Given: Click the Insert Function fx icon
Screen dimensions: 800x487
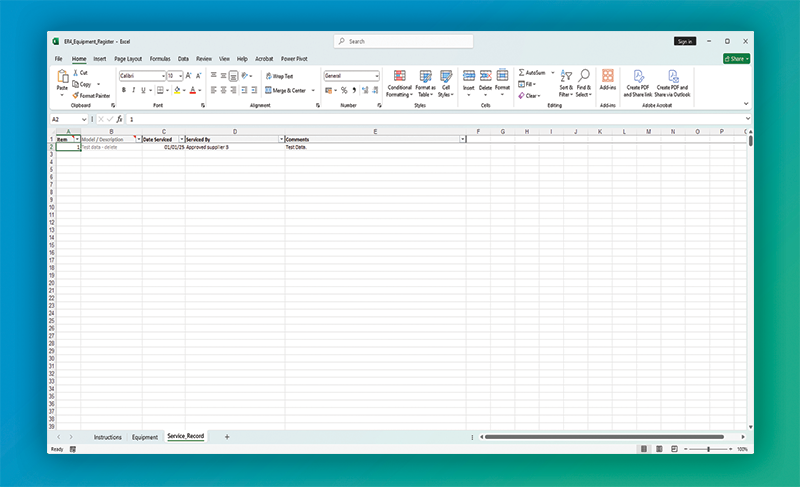Looking at the screenshot, I should (x=119, y=119).
